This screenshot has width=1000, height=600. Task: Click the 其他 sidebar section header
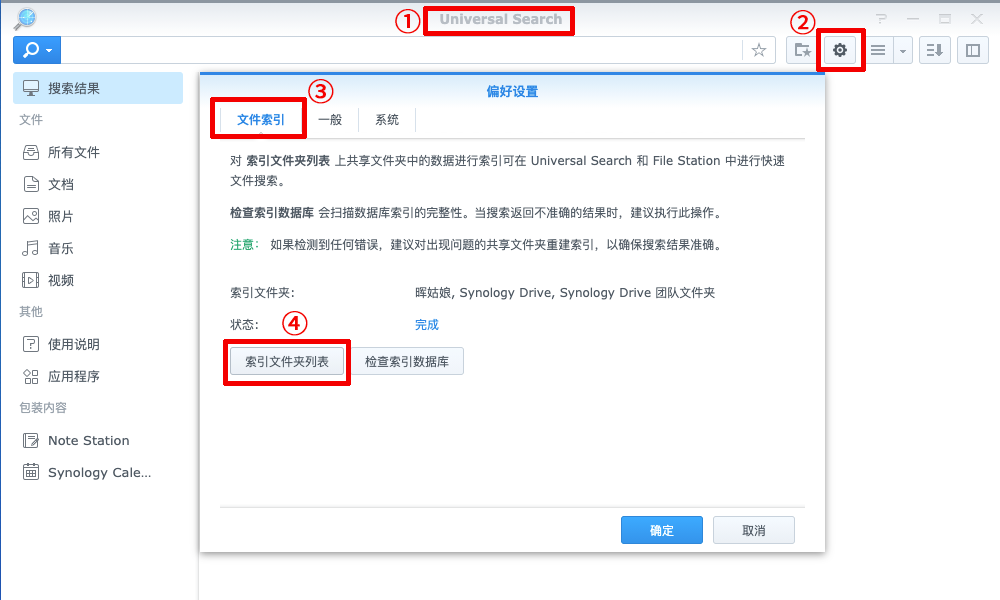tap(31, 311)
